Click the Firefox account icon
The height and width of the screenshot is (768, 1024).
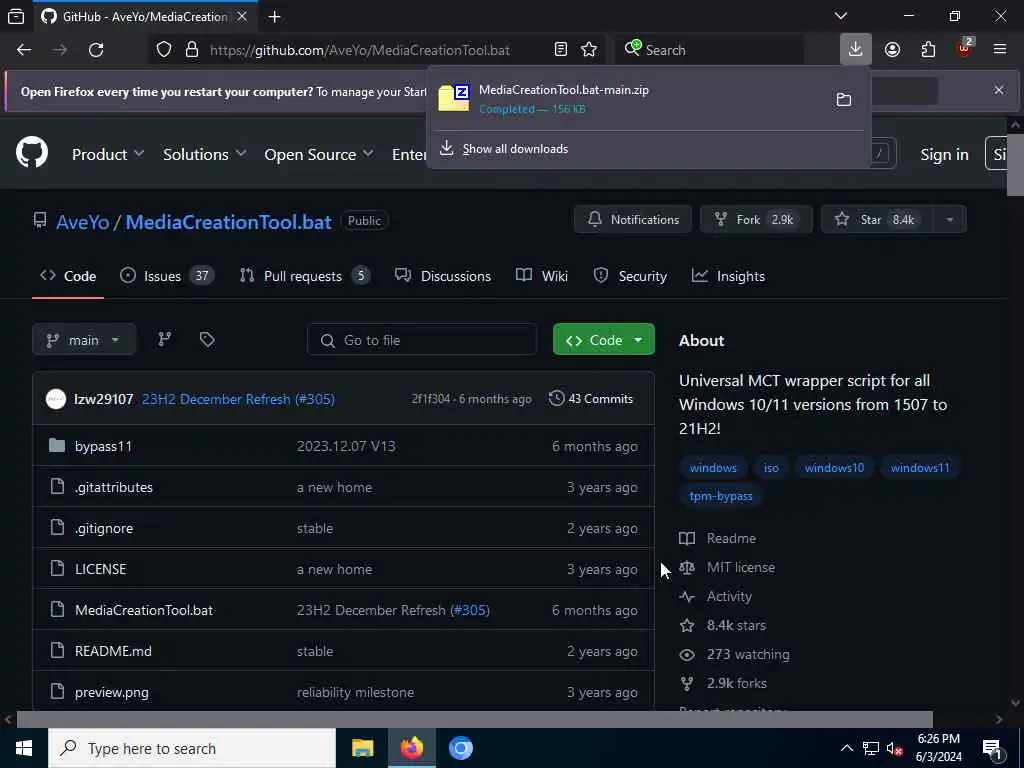(892, 50)
